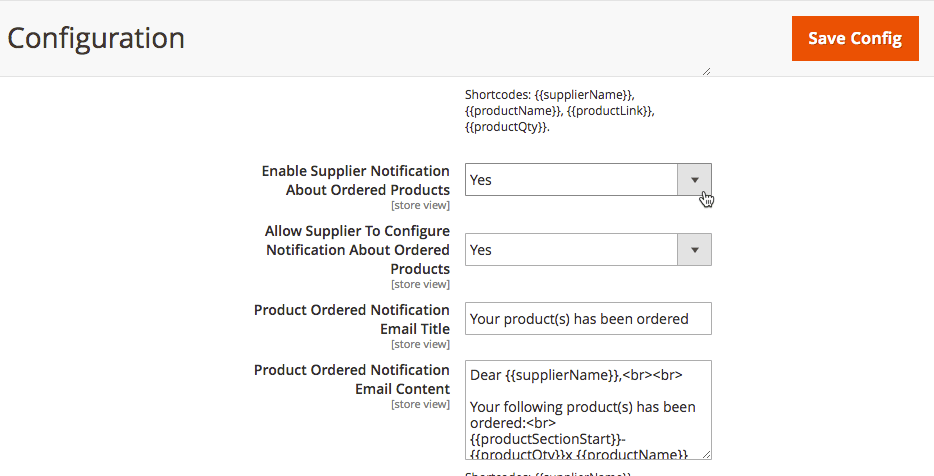
Task: Click store view scope under Email Title label
Action: (420, 344)
